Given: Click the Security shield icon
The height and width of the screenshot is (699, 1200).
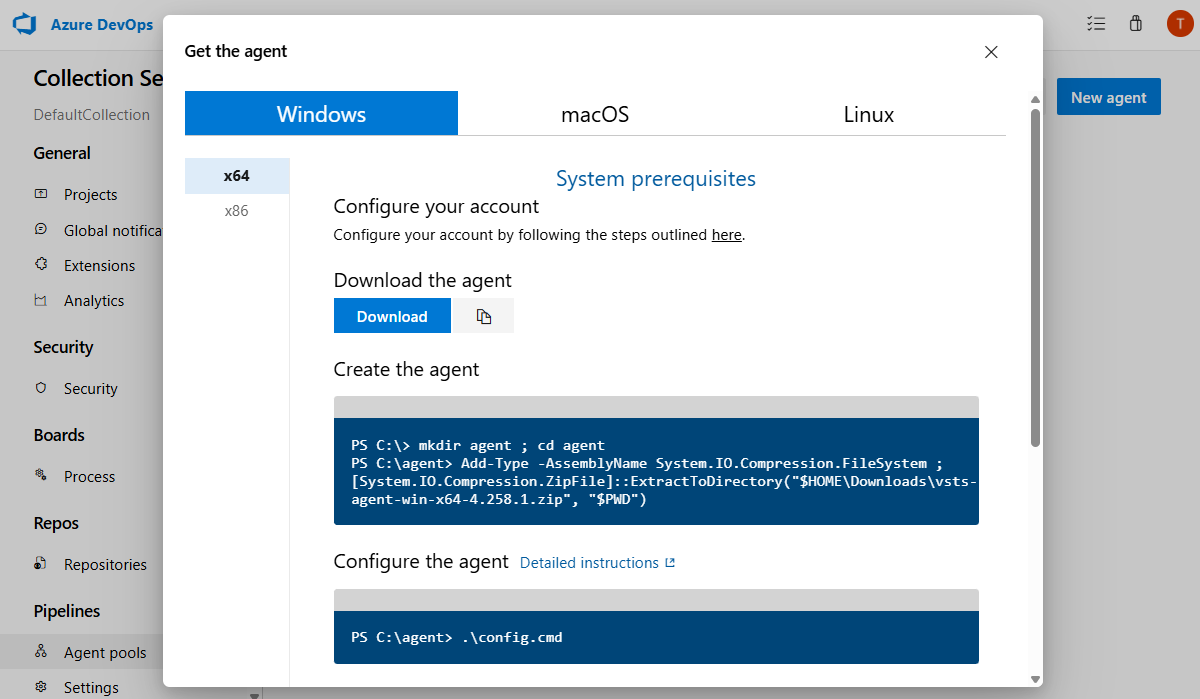Looking at the screenshot, I should click(x=41, y=388).
